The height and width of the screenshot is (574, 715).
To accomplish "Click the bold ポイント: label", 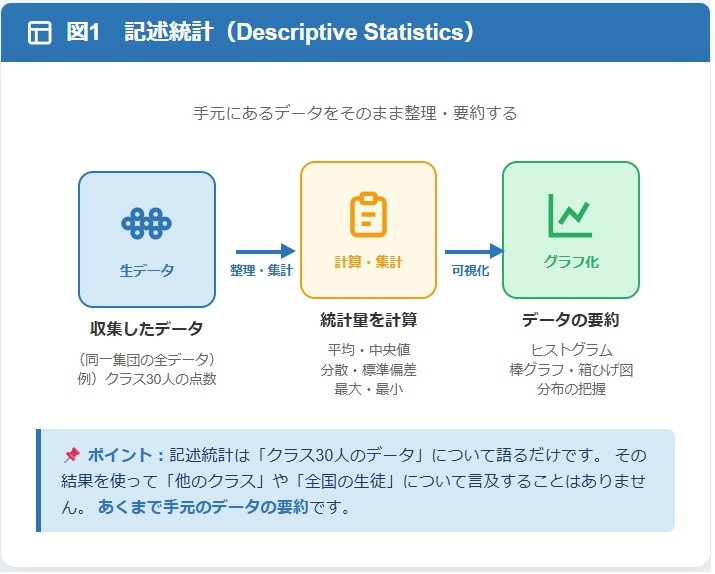I will pyautogui.click(x=125, y=455).
